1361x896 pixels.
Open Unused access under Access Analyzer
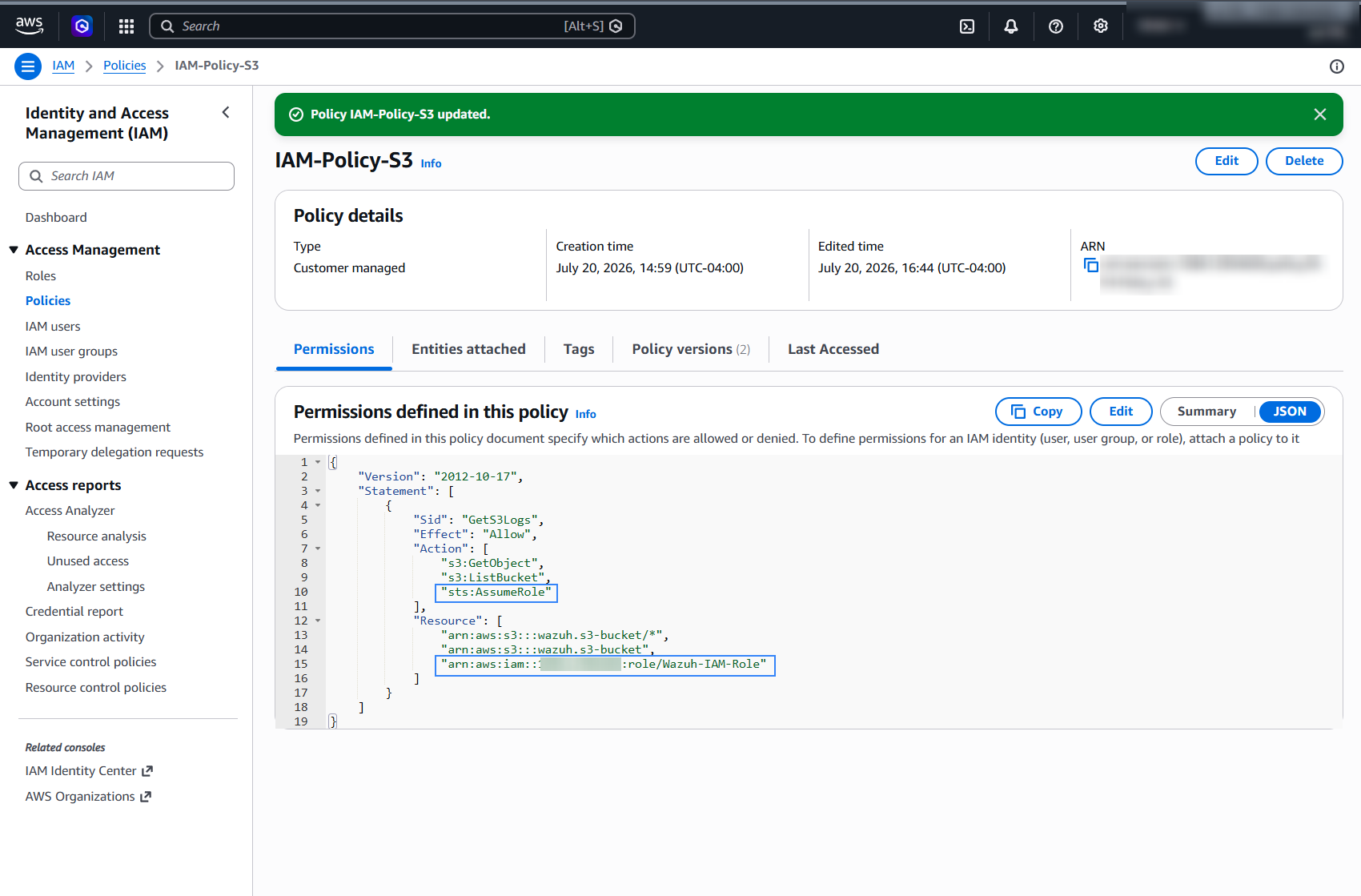[x=88, y=561]
